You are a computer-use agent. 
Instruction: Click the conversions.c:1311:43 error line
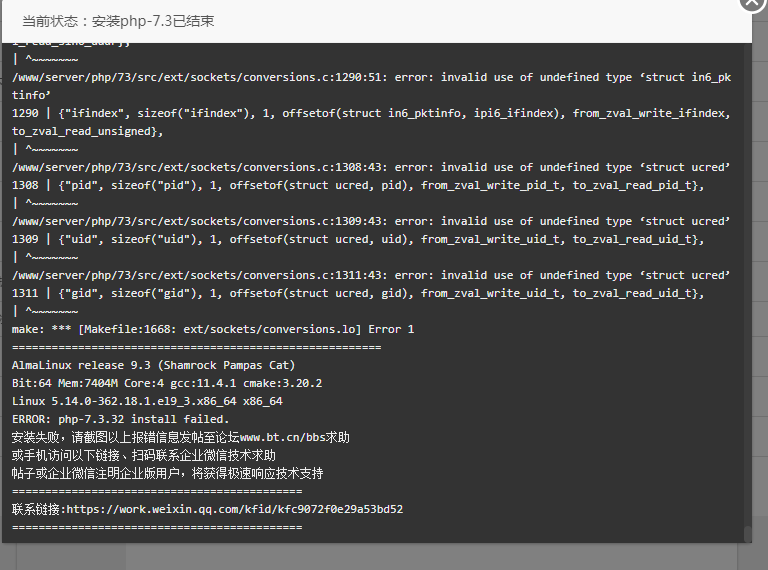pos(371,275)
